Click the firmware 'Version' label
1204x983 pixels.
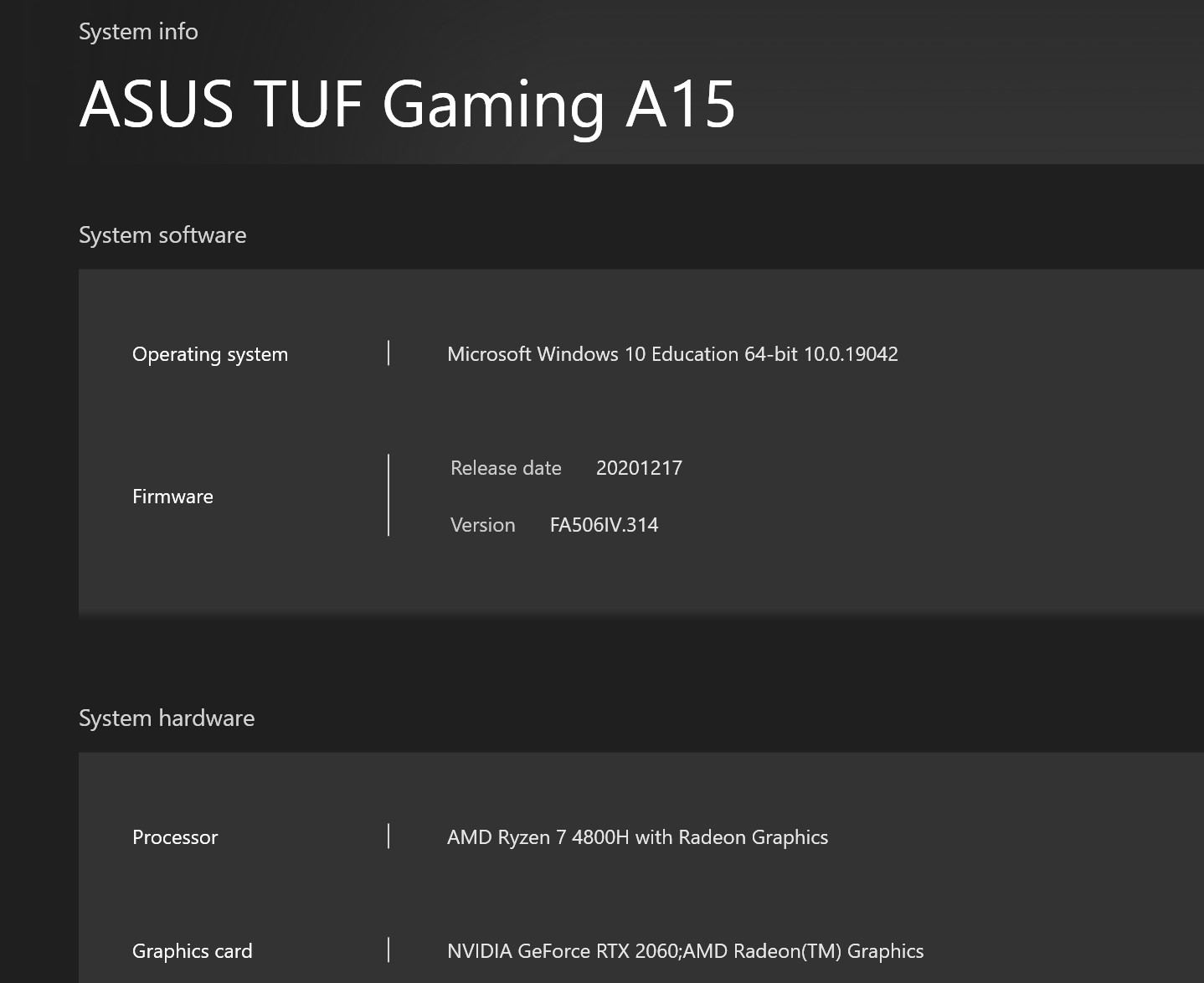pos(483,525)
